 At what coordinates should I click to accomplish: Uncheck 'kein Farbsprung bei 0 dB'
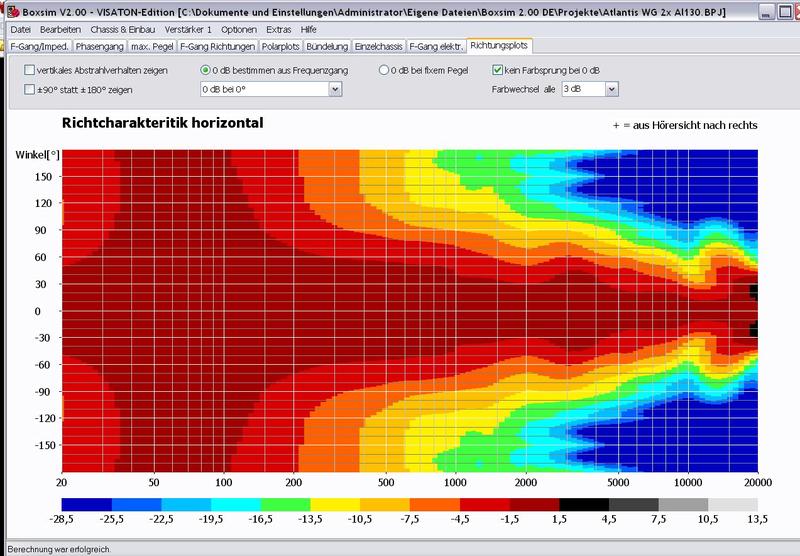498,71
